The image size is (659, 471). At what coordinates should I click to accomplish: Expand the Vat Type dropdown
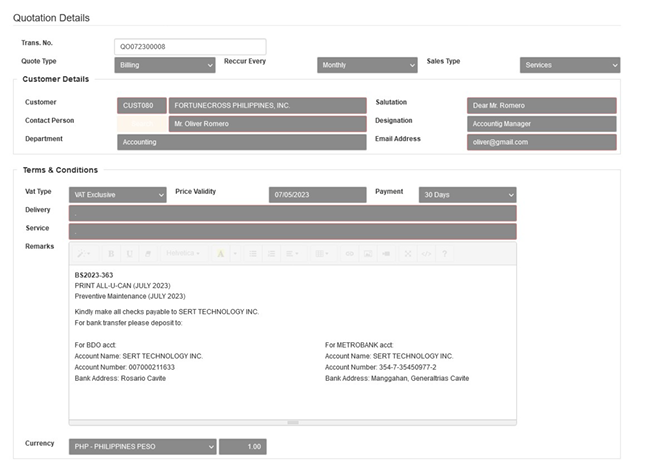pyautogui.click(x=118, y=194)
